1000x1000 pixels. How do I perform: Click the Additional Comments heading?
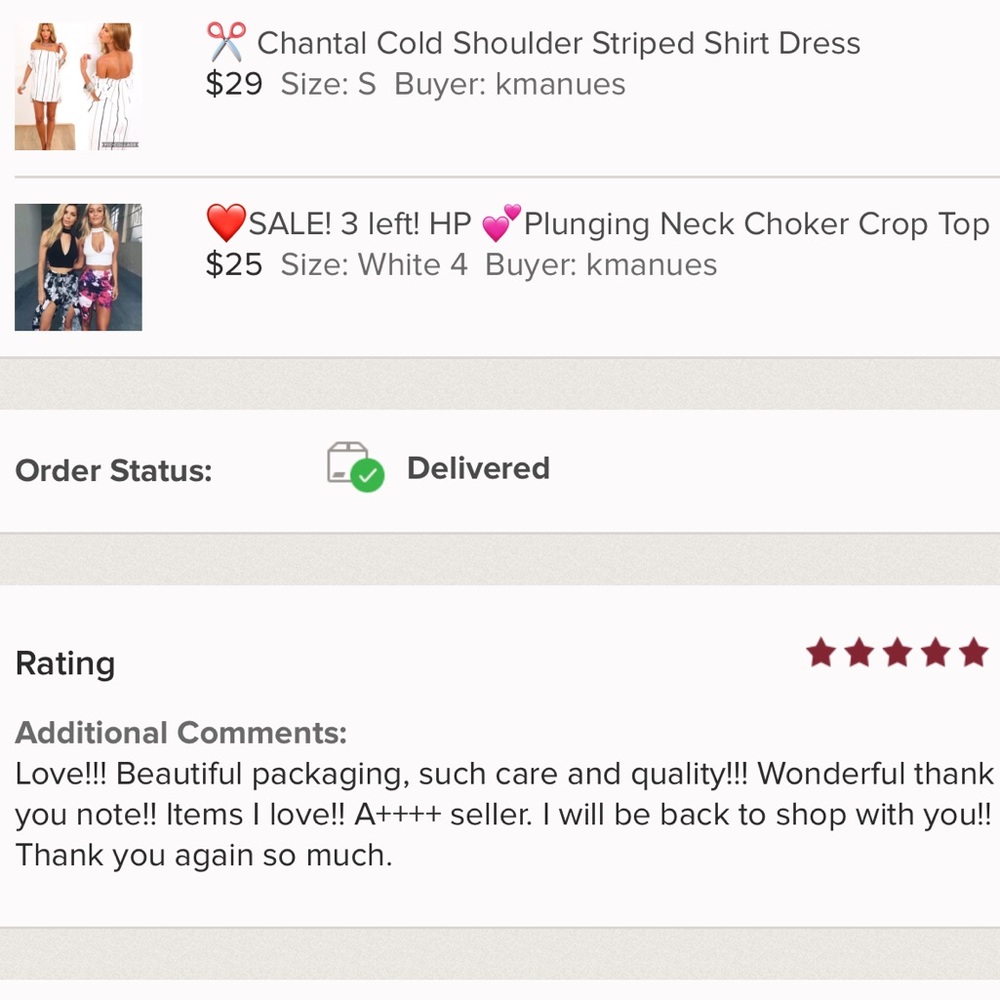pyautogui.click(x=181, y=733)
